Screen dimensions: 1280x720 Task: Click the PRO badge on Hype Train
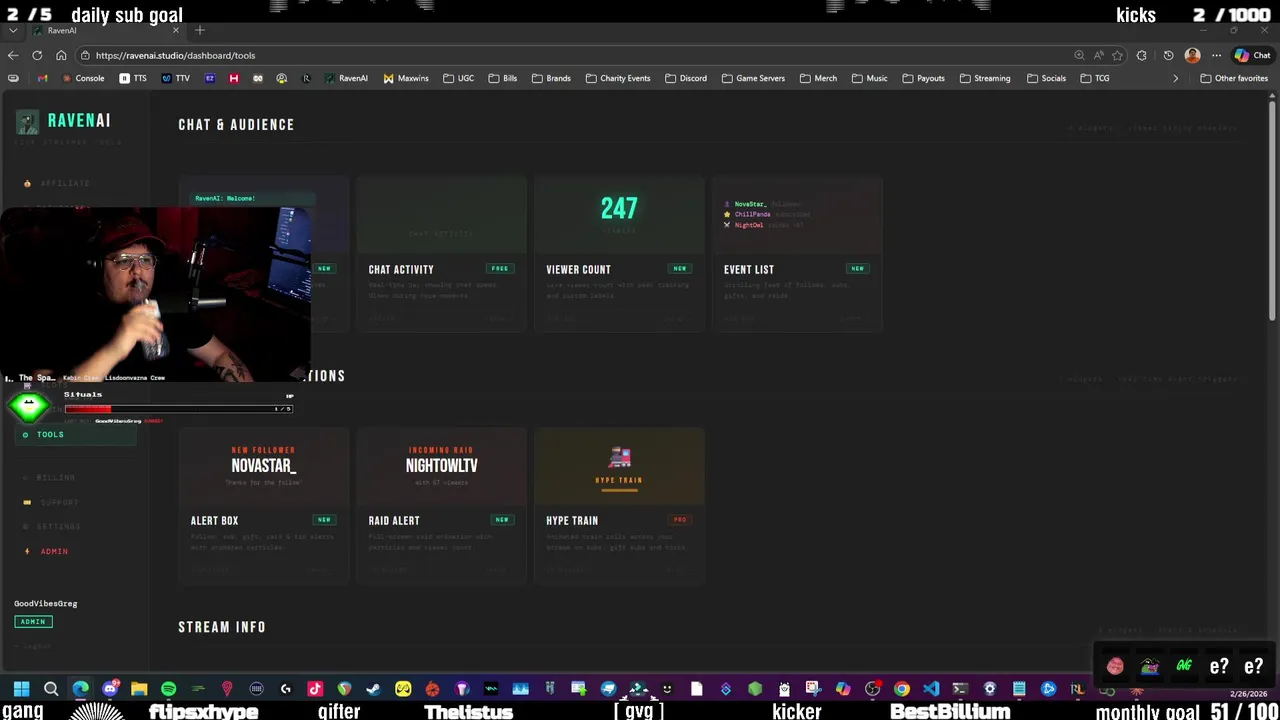[680, 520]
